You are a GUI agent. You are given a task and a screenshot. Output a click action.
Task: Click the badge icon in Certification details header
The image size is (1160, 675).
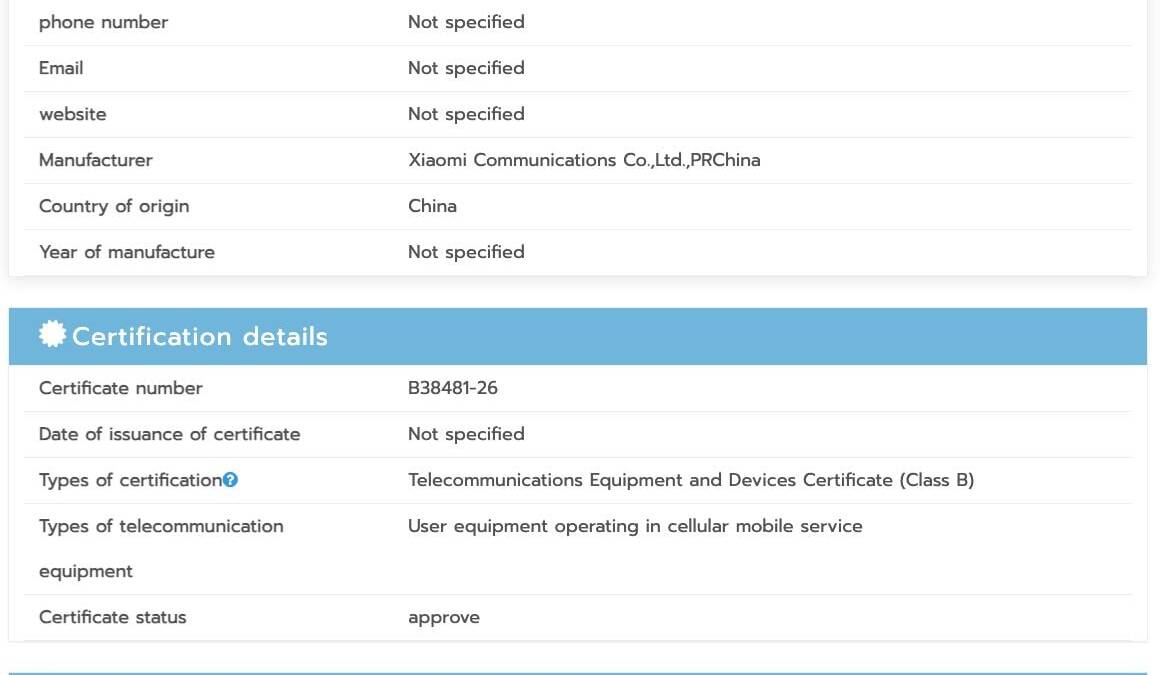pos(53,334)
